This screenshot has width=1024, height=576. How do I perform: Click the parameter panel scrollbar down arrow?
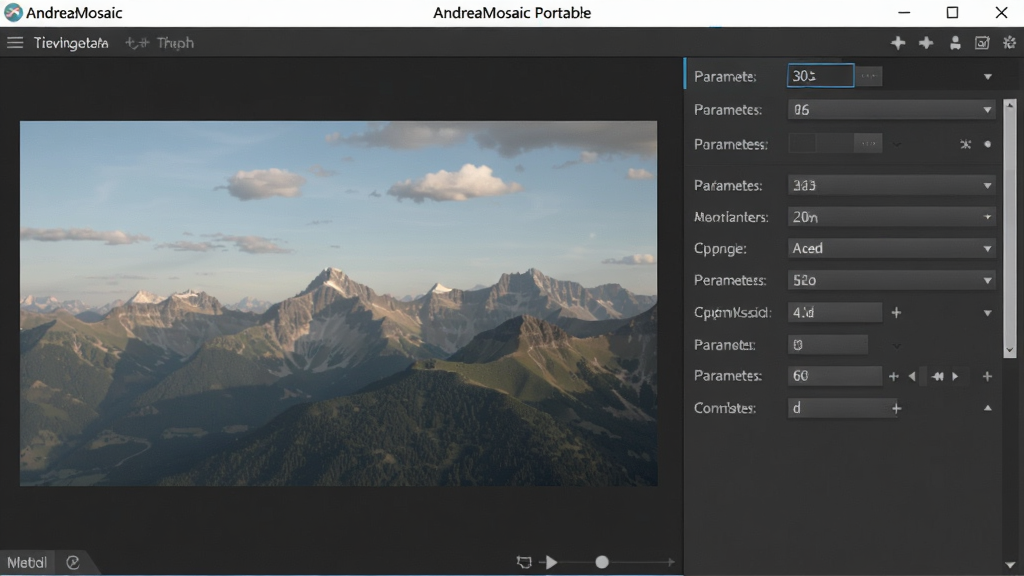1010,351
